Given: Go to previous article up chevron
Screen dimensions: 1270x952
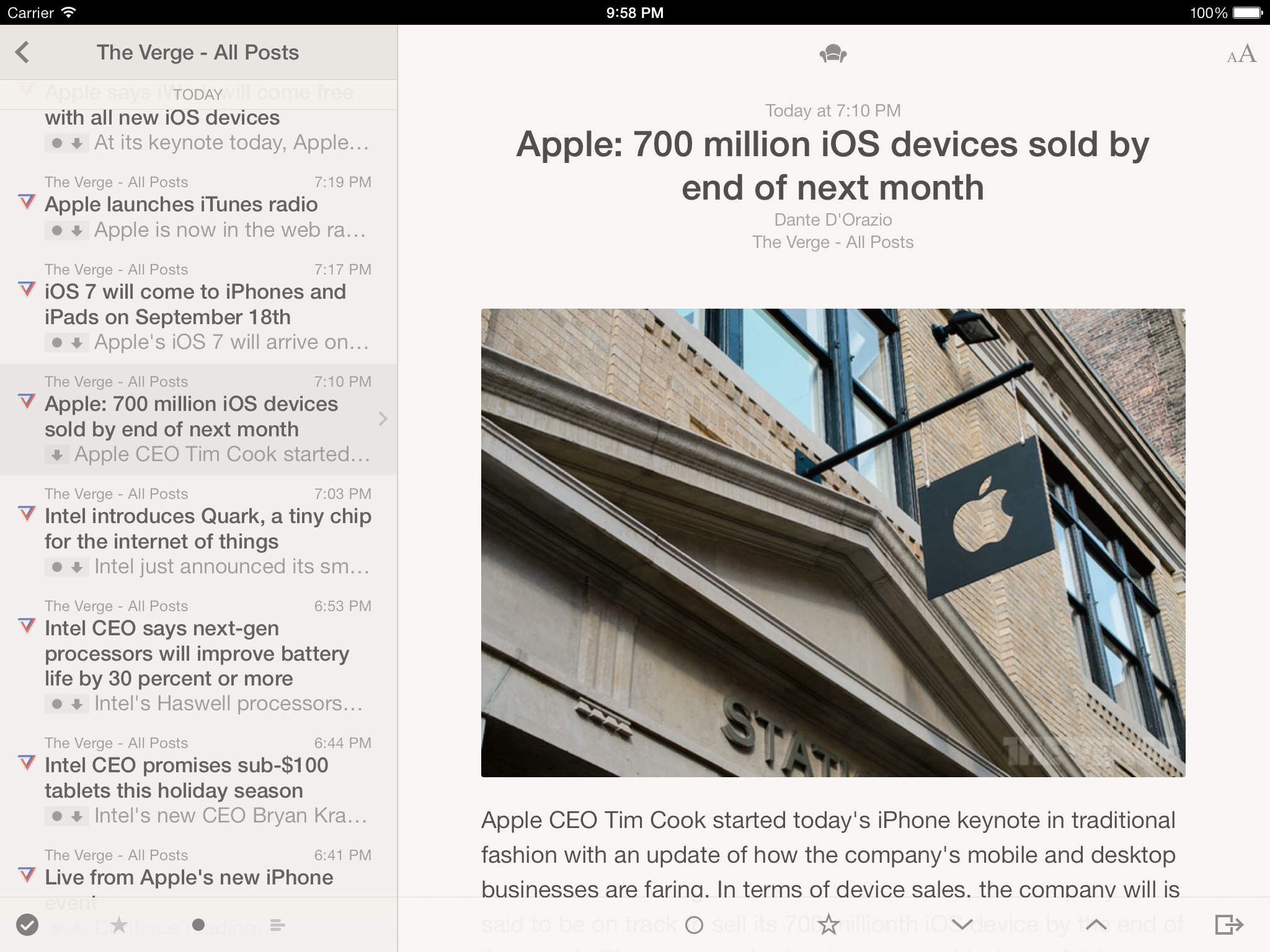Looking at the screenshot, I should pyautogui.click(x=1096, y=925).
